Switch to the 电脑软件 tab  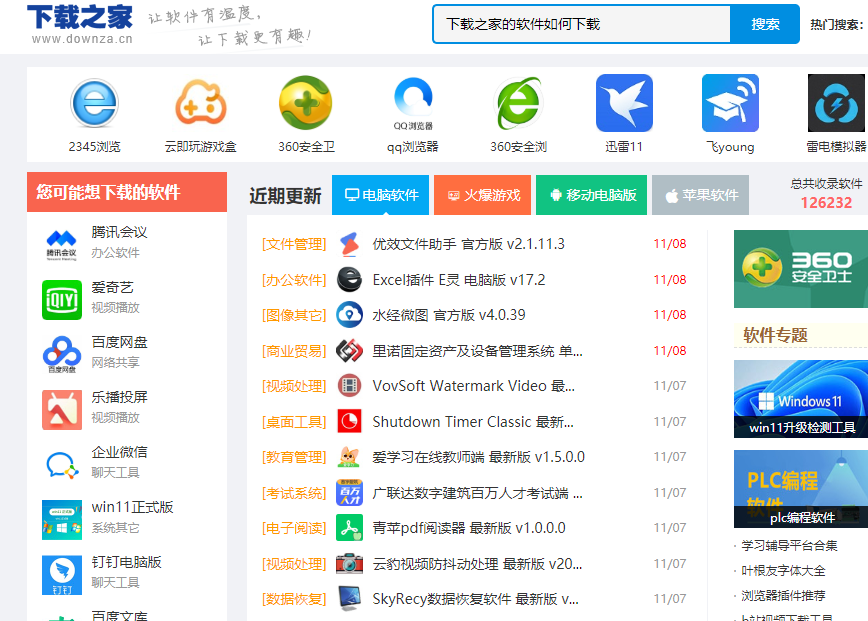tap(380, 195)
